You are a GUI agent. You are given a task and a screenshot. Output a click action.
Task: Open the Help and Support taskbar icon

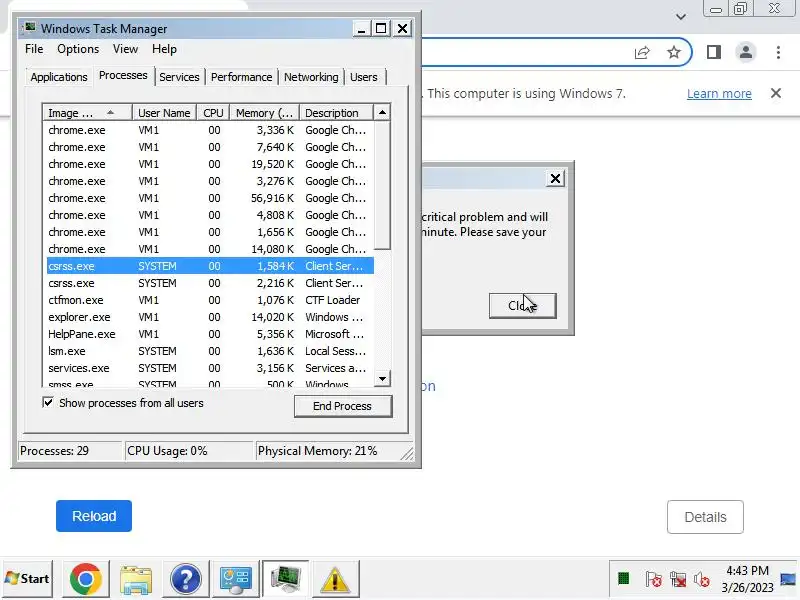[186, 579]
